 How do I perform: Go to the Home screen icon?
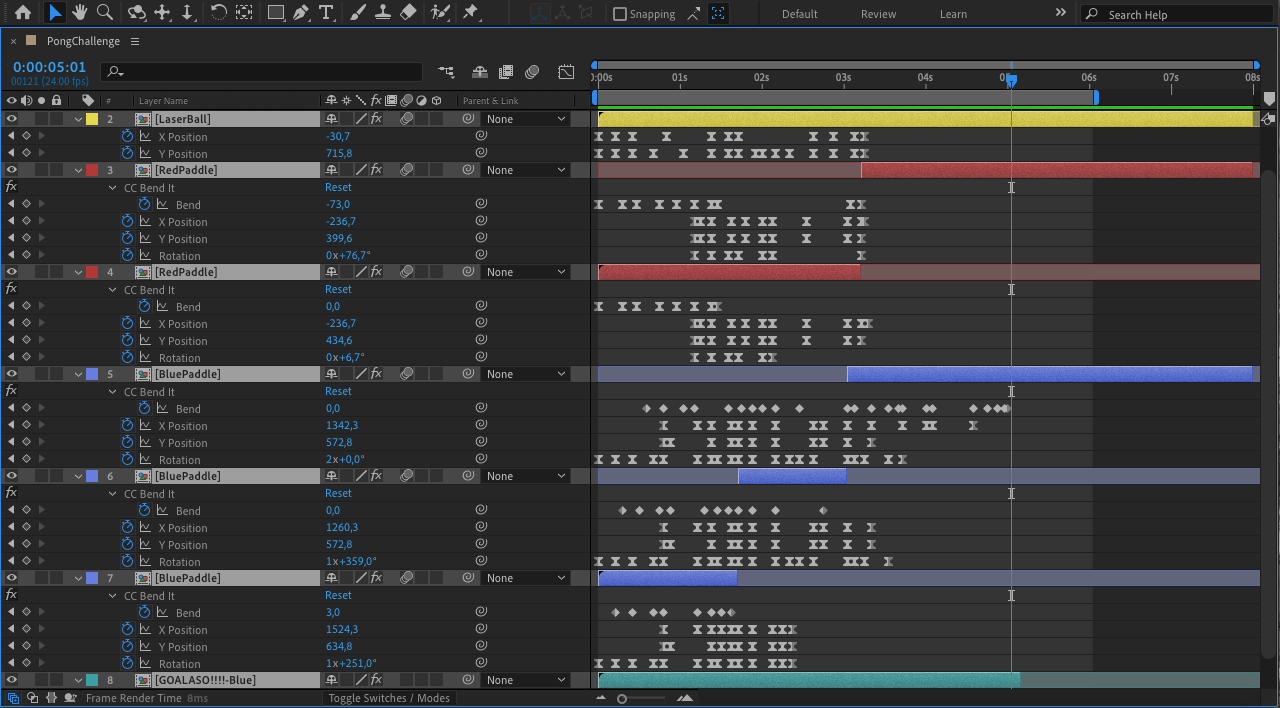coord(23,13)
